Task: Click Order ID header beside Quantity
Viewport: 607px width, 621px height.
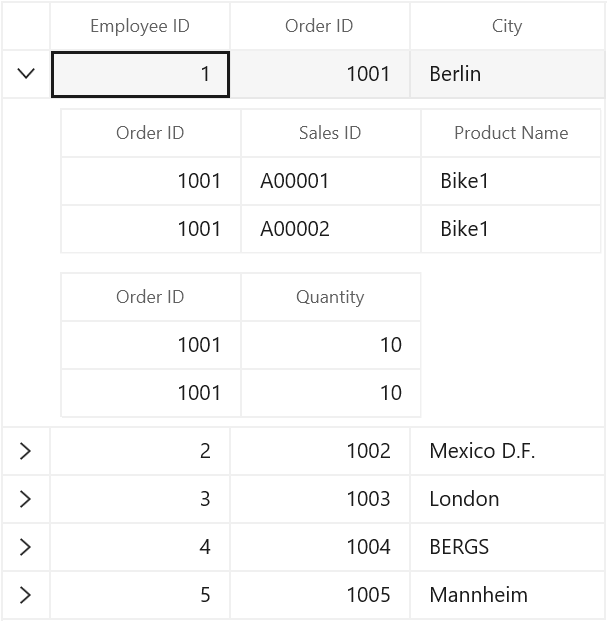Action: click(x=150, y=297)
